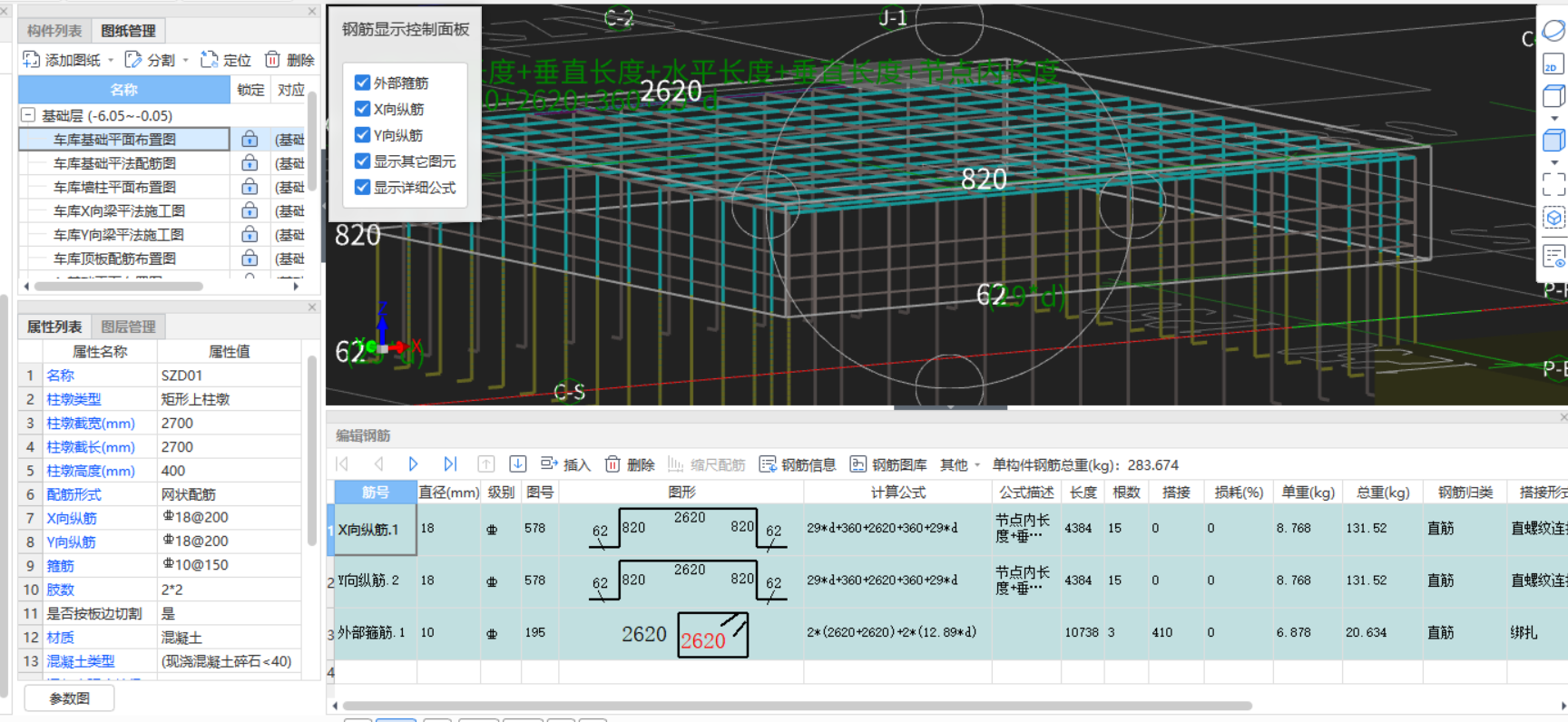Screen dimensions: 1568x722
Task: Click the solid blue cube display icon
Action: point(1553,140)
